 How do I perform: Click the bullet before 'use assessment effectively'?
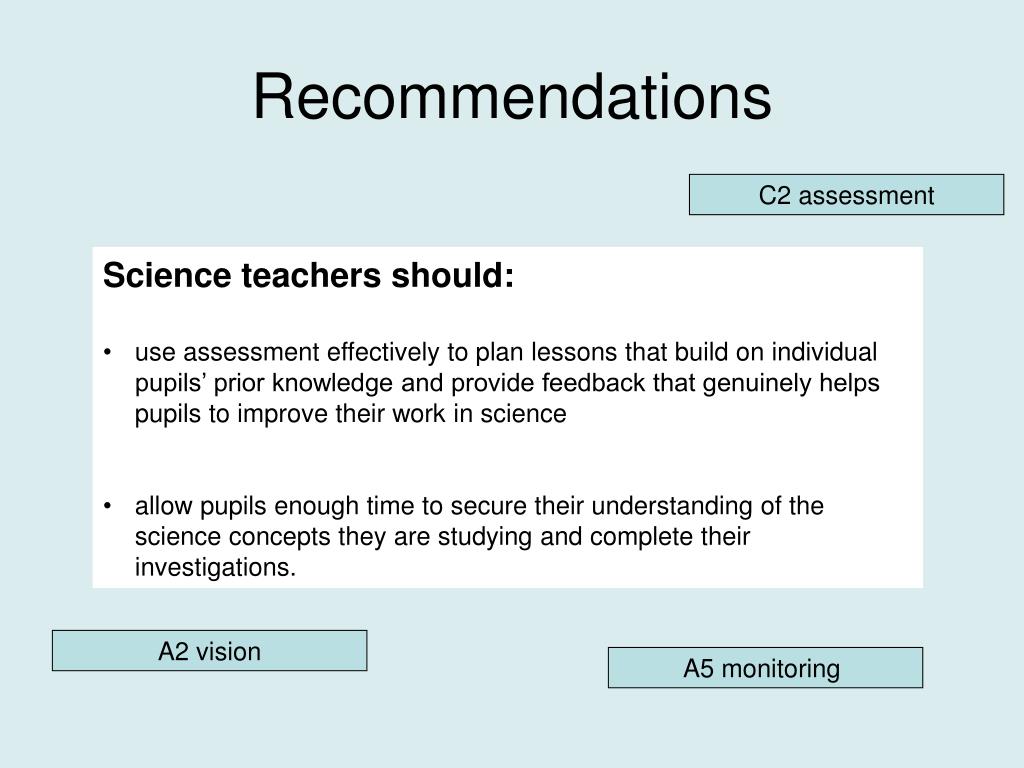click(108, 353)
